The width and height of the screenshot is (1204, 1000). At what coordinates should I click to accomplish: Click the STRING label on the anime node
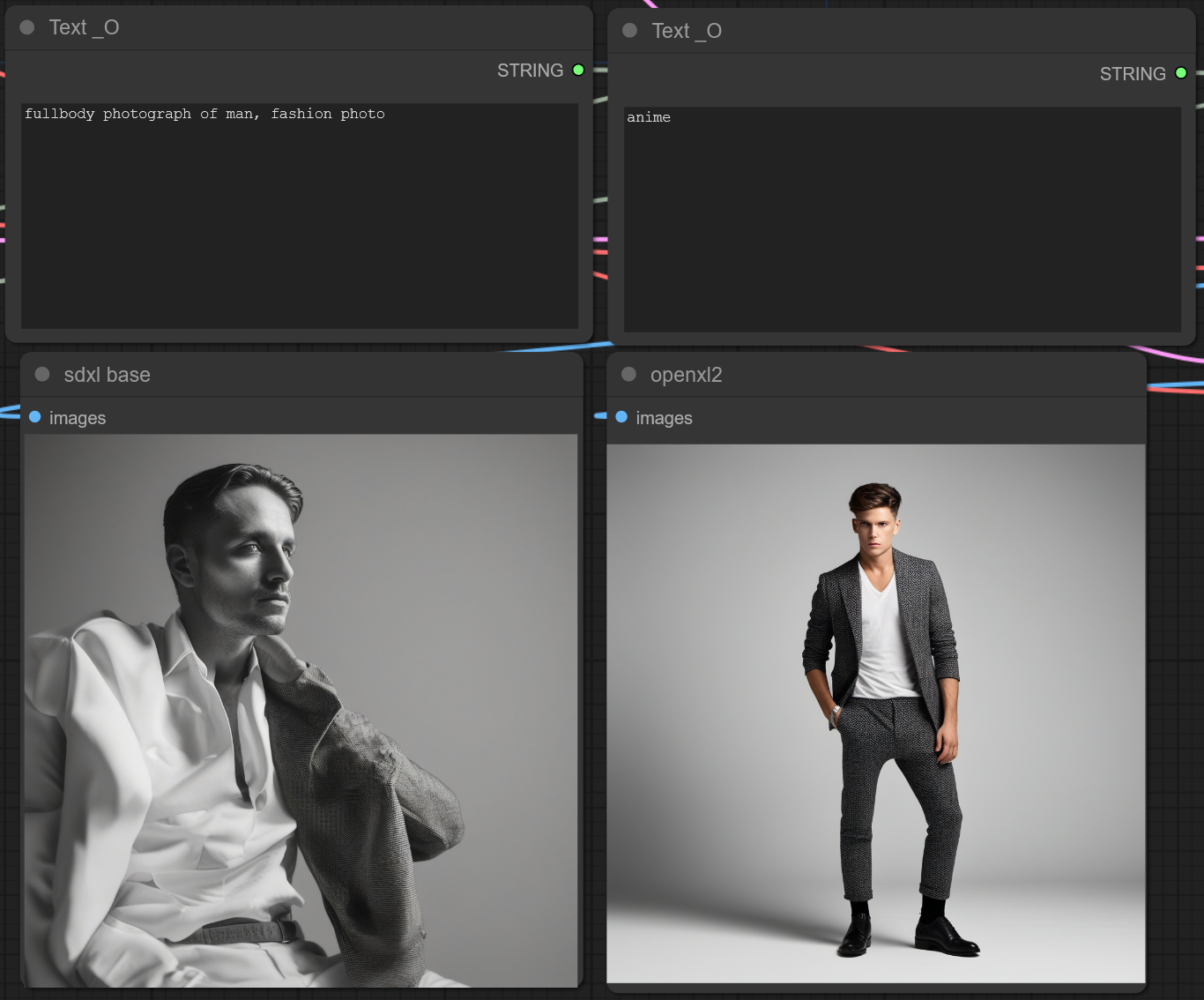pos(1132,74)
